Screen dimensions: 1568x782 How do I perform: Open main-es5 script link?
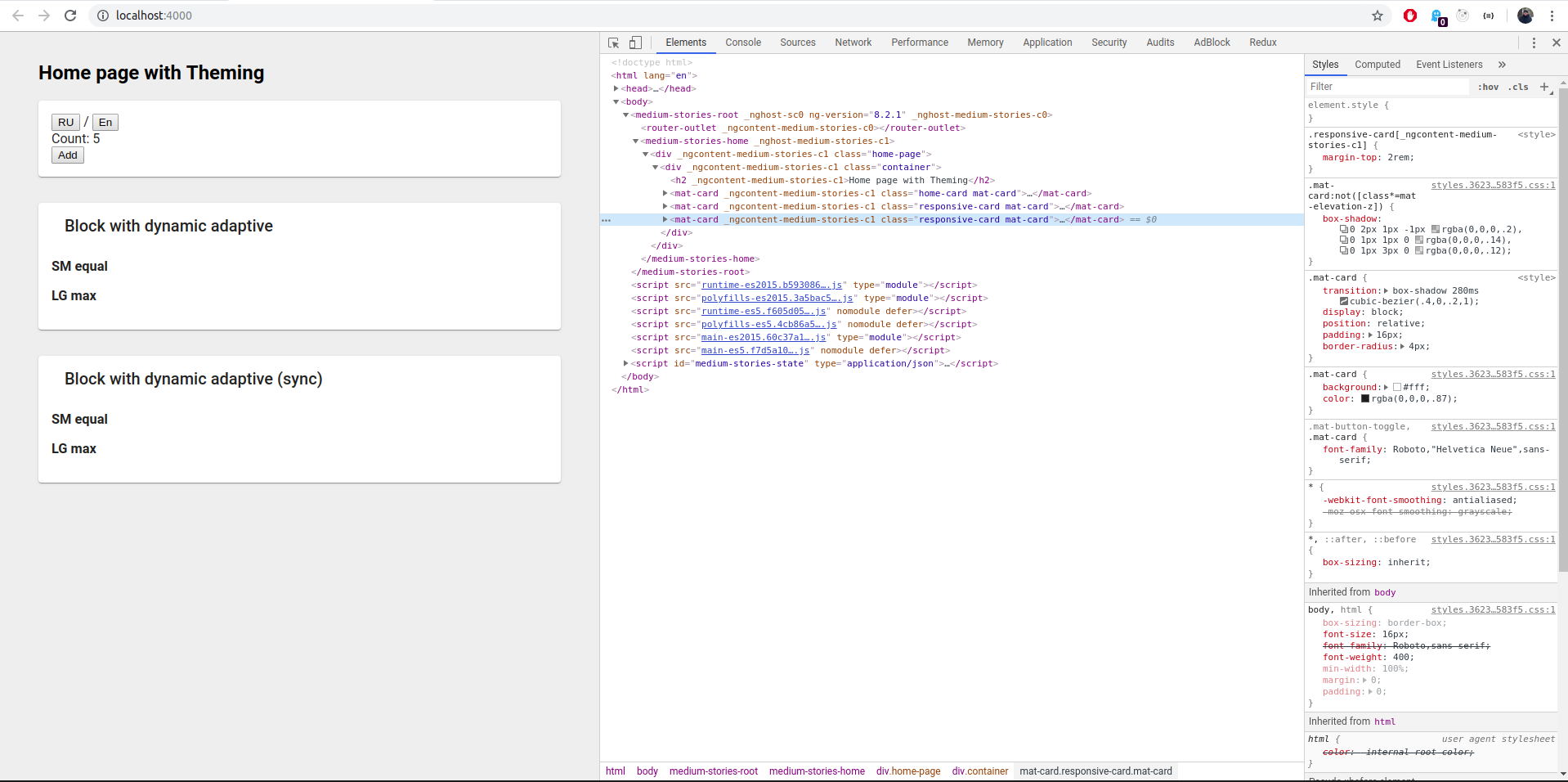click(755, 351)
